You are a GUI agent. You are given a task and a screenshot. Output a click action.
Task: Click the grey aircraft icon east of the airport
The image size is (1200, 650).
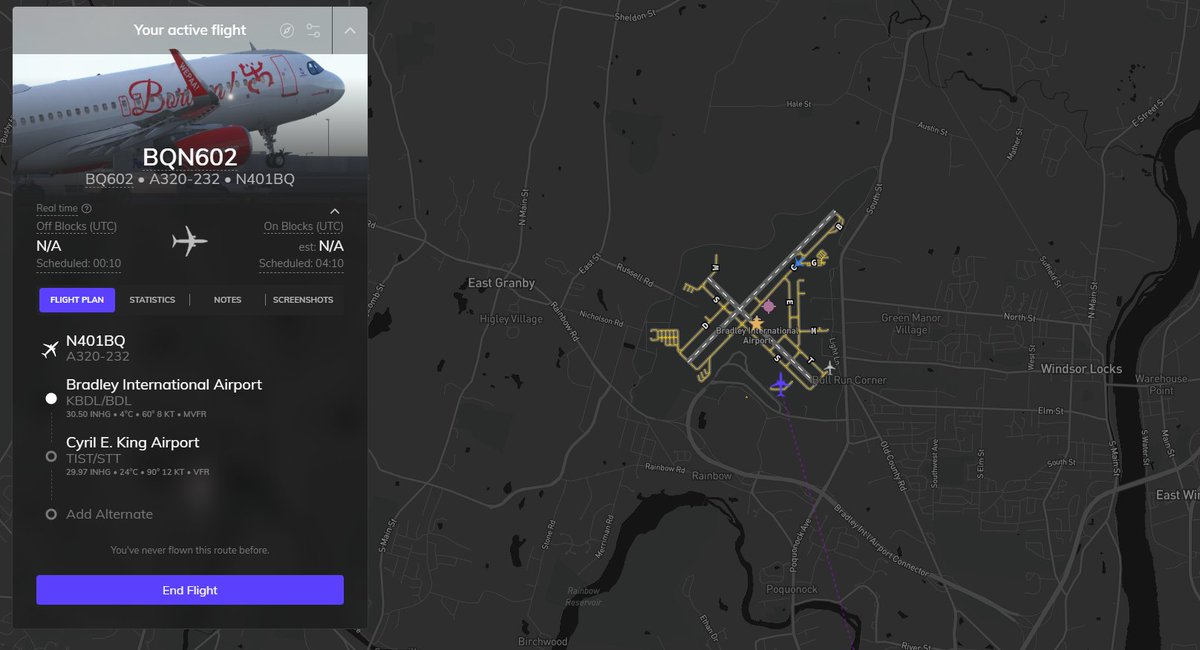[829, 367]
